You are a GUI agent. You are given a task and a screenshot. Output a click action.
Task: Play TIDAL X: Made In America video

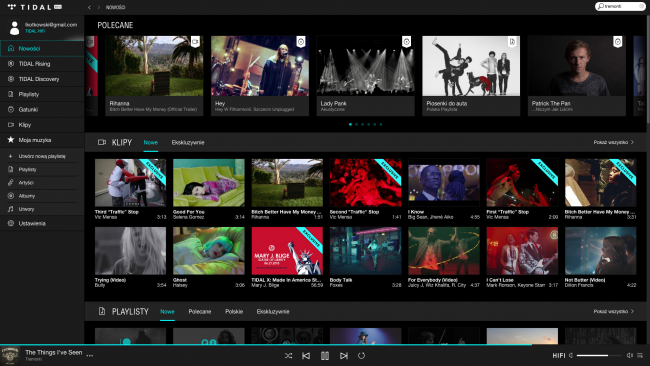[287, 251]
